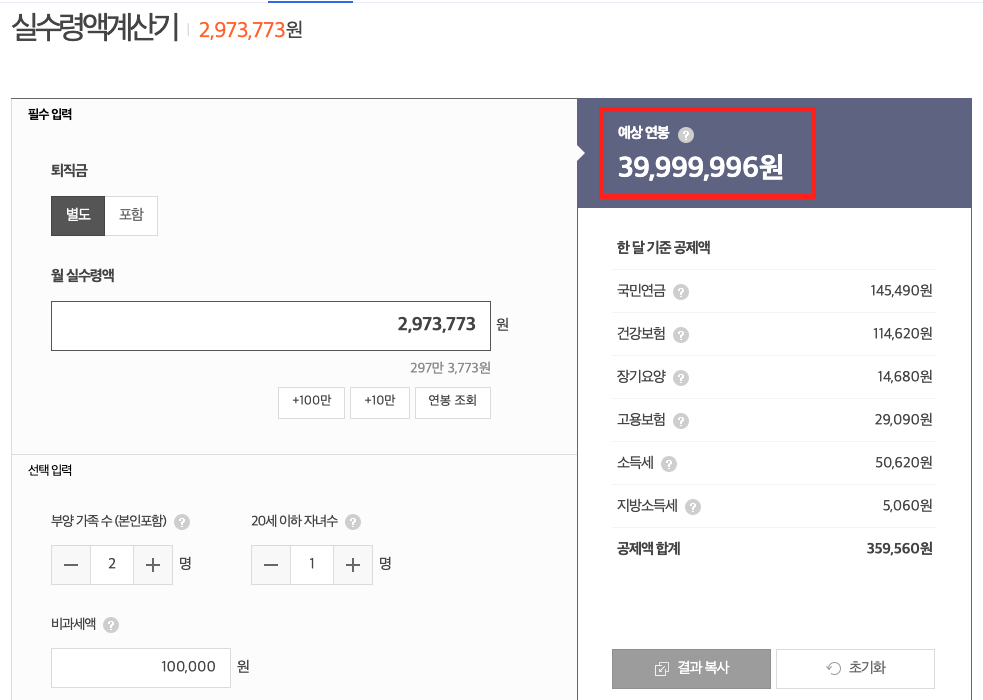Open help for 부양 가족 수
Image resolution: width=983 pixels, height=700 pixels.
point(181,521)
